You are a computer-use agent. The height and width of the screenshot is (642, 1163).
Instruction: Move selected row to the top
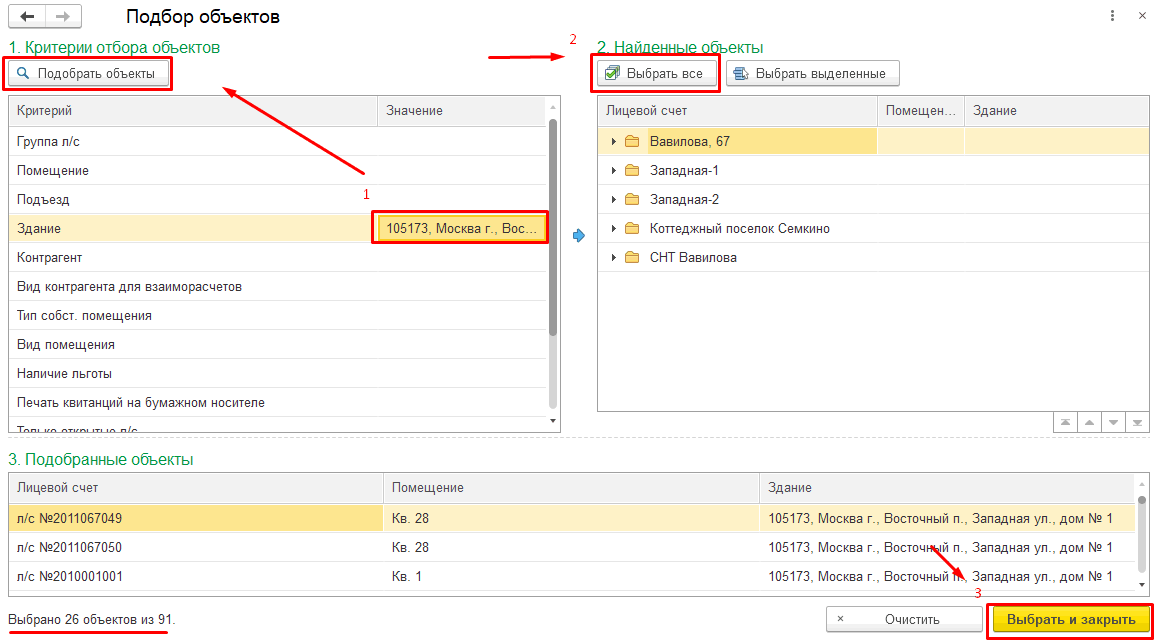click(x=1065, y=423)
